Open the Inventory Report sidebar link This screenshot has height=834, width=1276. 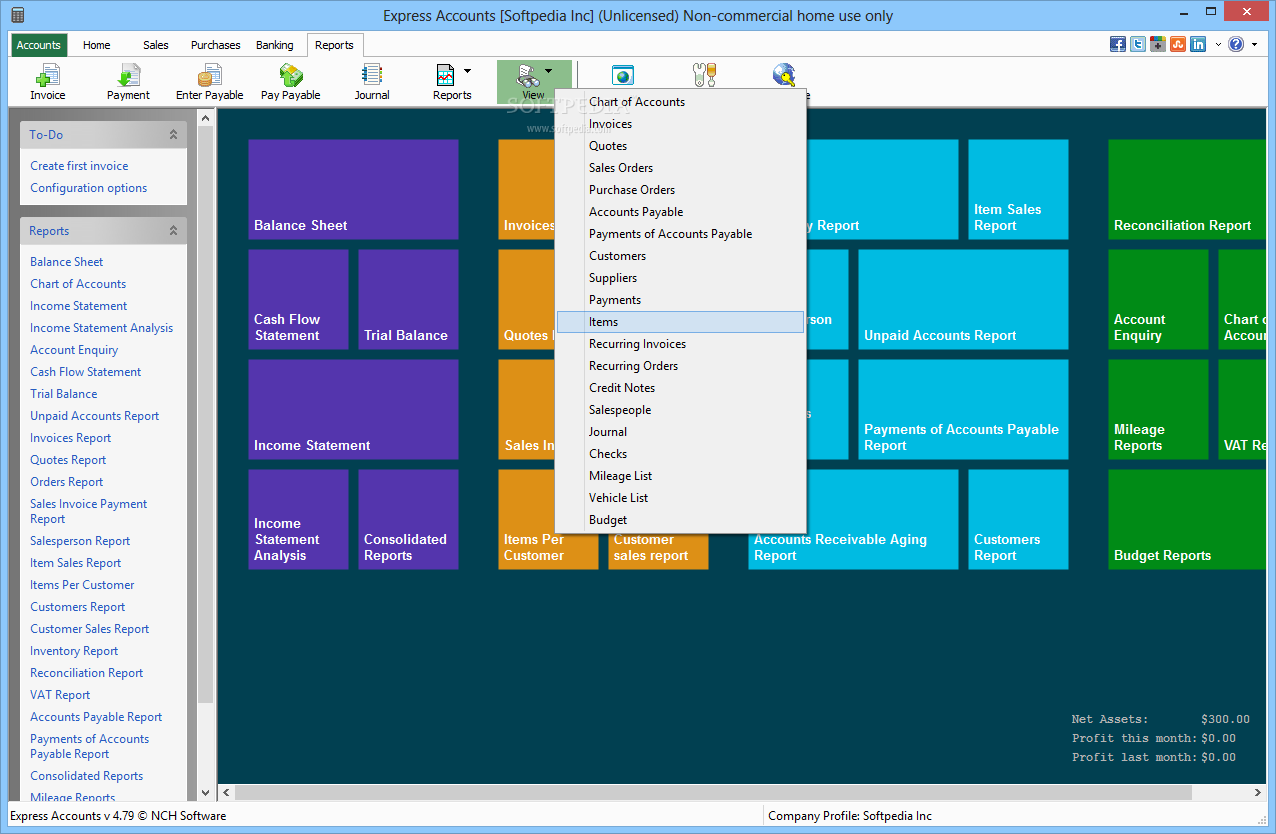coord(74,651)
